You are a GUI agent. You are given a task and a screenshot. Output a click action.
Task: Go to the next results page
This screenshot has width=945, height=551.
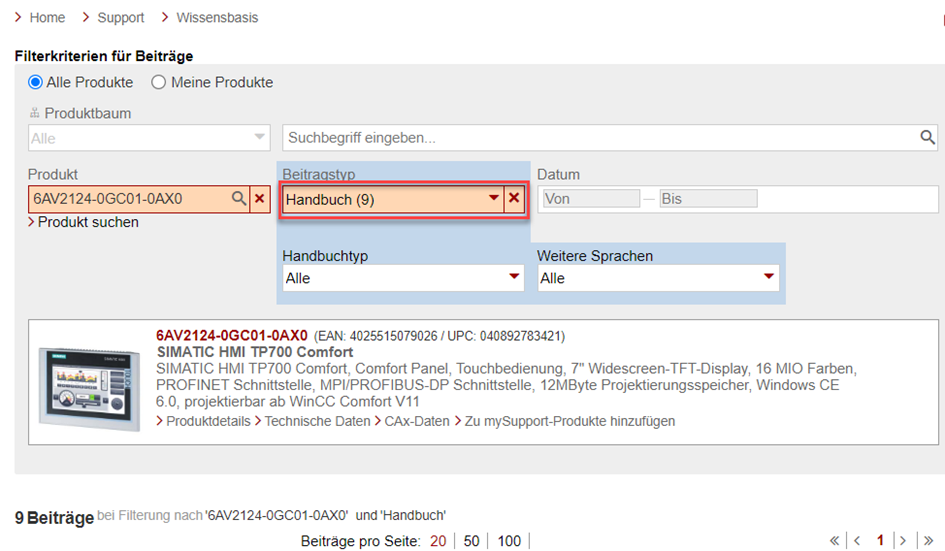pyautogui.click(x=904, y=541)
